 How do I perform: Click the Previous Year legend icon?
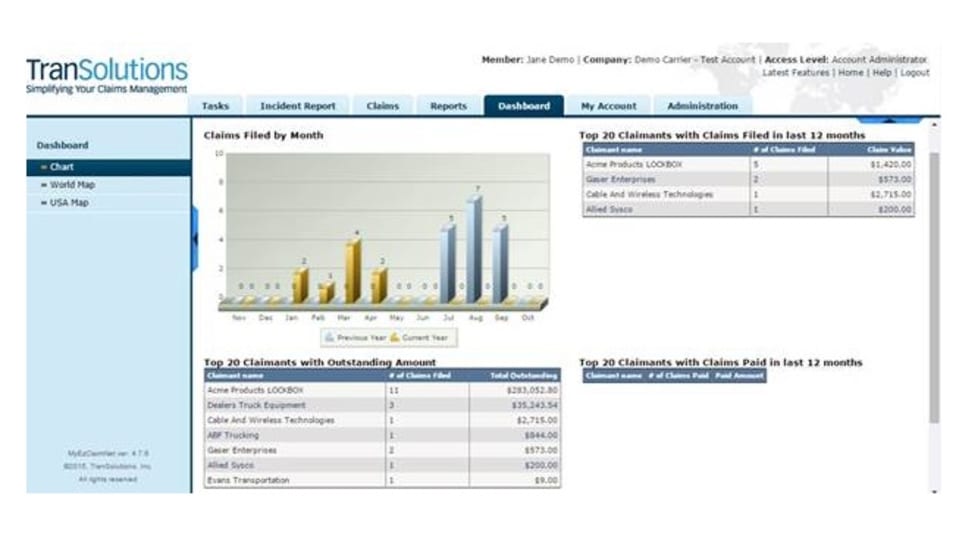click(331, 338)
